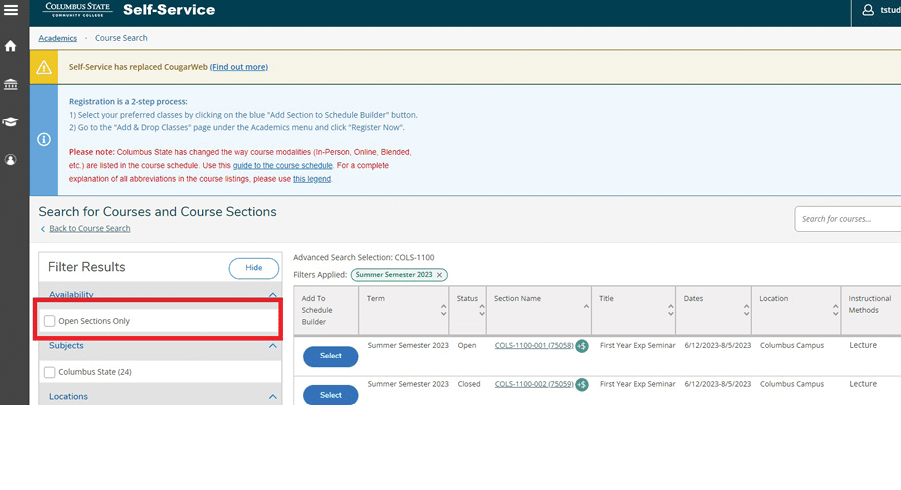Open the Academics graduation cap icon

click(x=11, y=122)
